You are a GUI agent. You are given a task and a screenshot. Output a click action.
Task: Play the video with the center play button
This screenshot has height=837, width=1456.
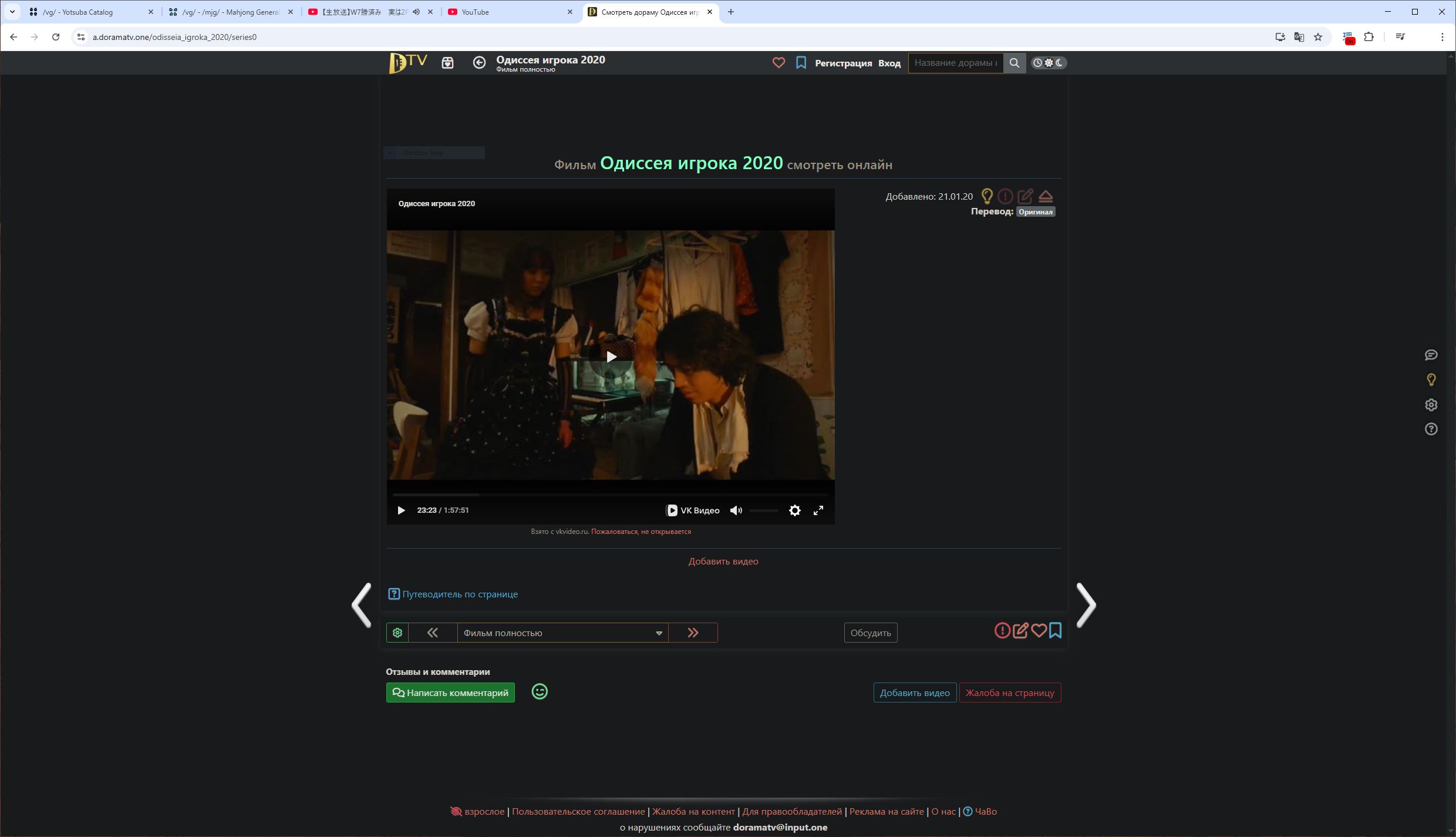pyautogui.click(x=611, y=357)
